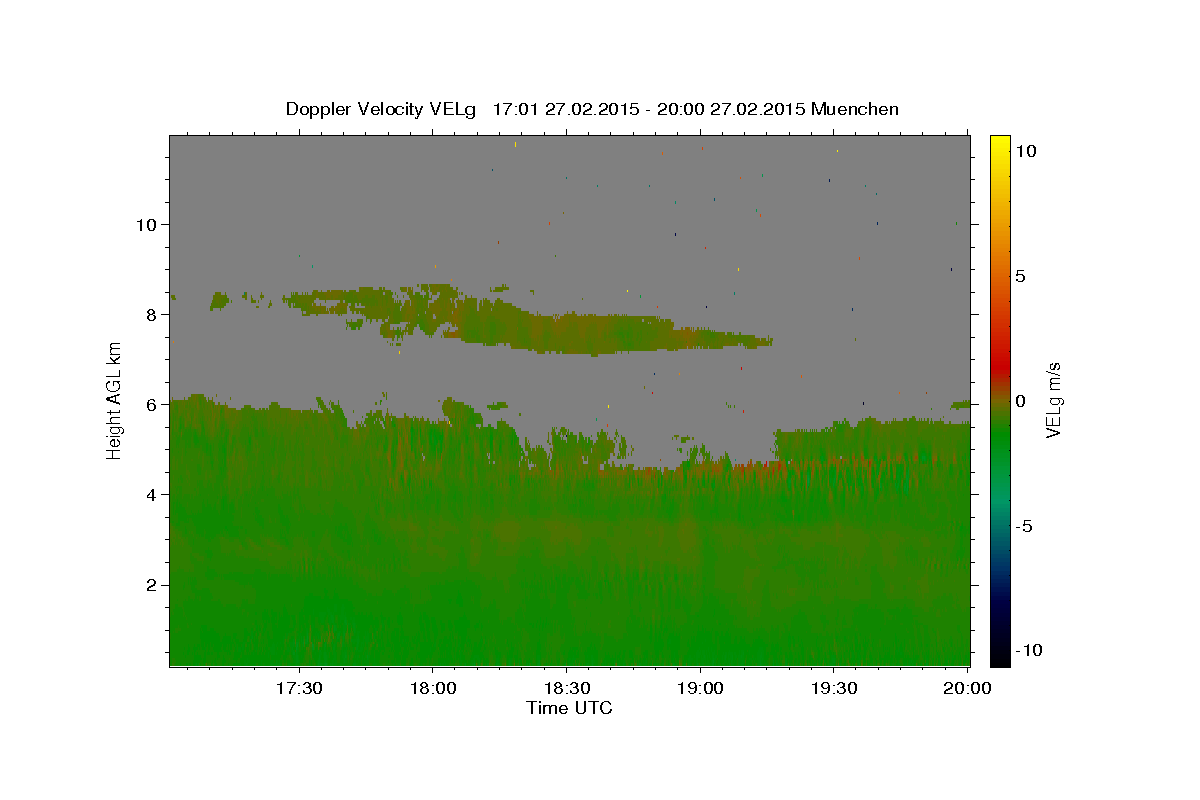Image resolution: width=1200 pixels, height=800 pixels.
Task: Click the colorbar value 0 label
Action: click(1020, 401)
